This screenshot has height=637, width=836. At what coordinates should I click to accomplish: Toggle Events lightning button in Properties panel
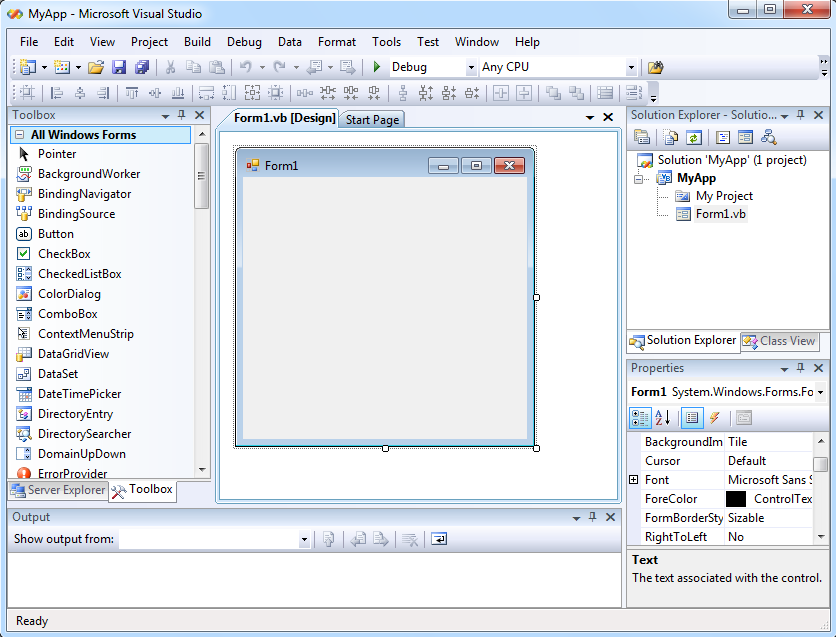click(x=714, y=418)
